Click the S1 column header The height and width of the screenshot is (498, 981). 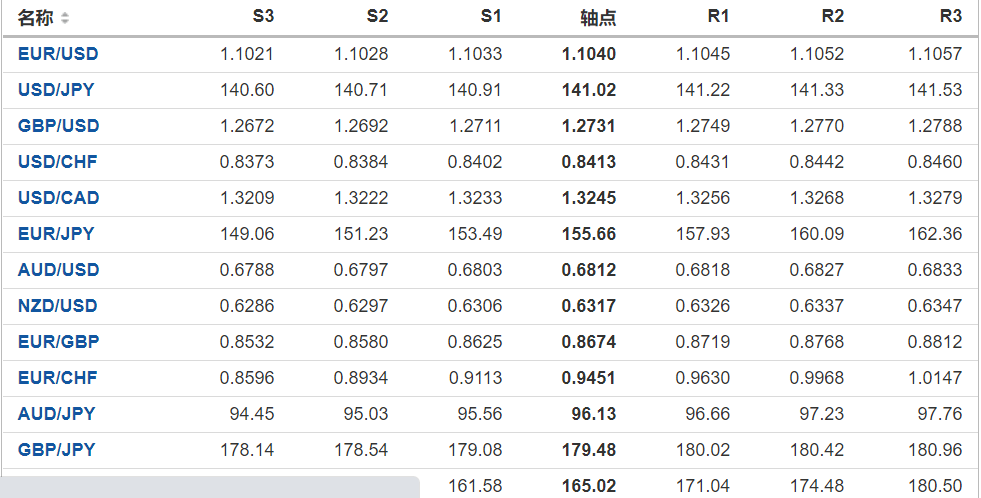[491, 17]
